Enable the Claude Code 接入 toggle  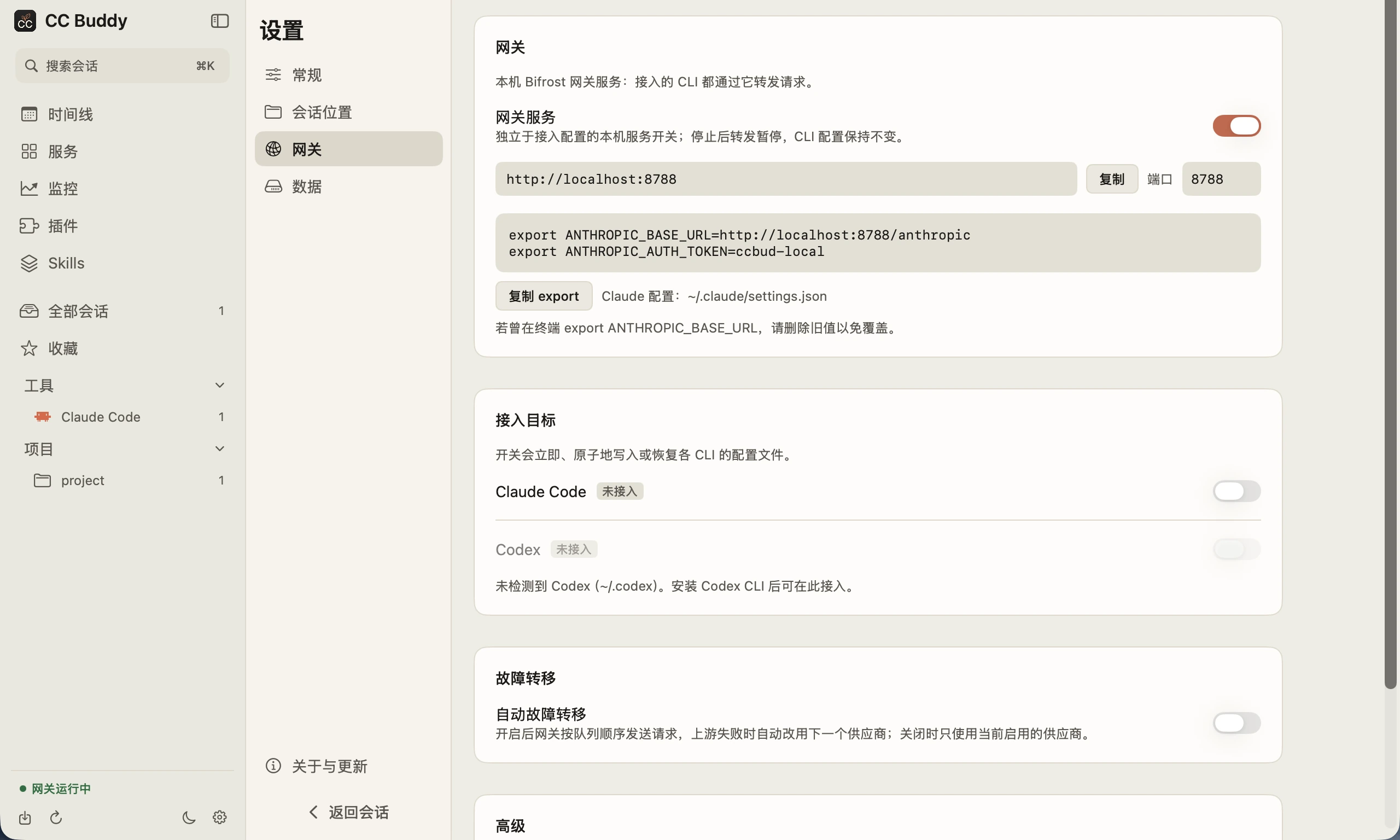click(1236, 491)
